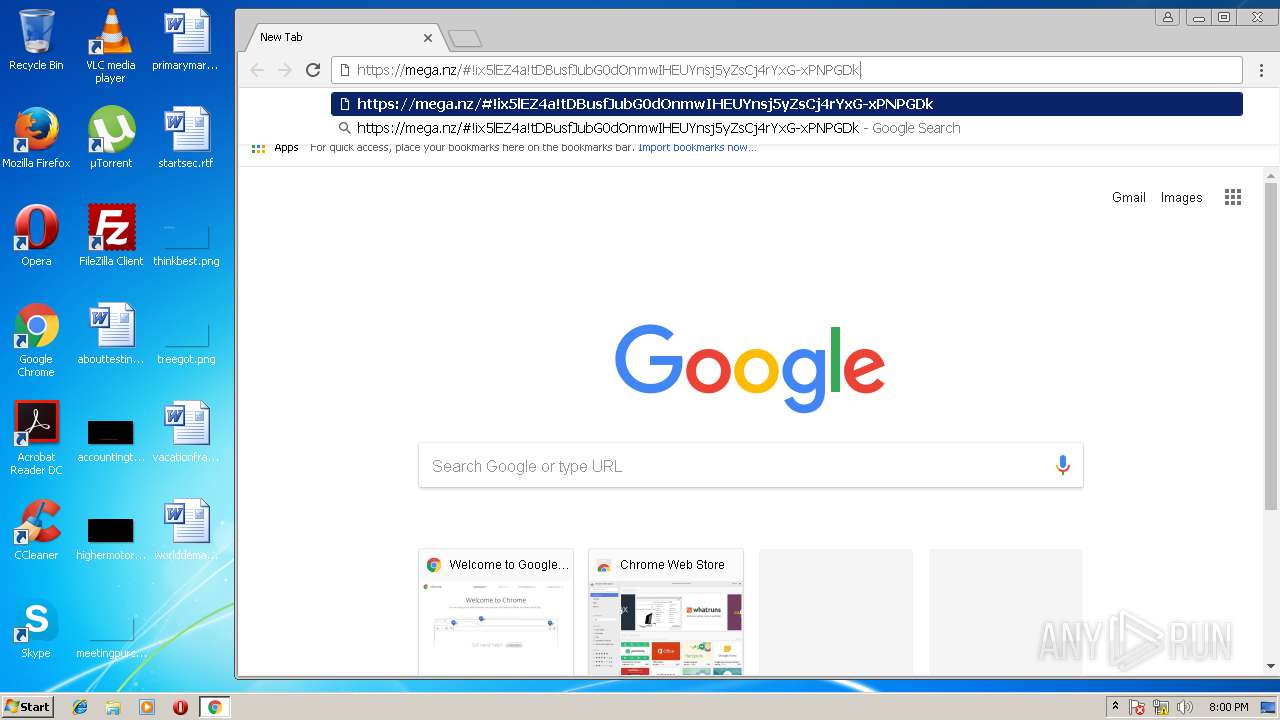Click the Import bookmarks now link
The width and height of the screenshot is (1280, 720).
point(697,147)
